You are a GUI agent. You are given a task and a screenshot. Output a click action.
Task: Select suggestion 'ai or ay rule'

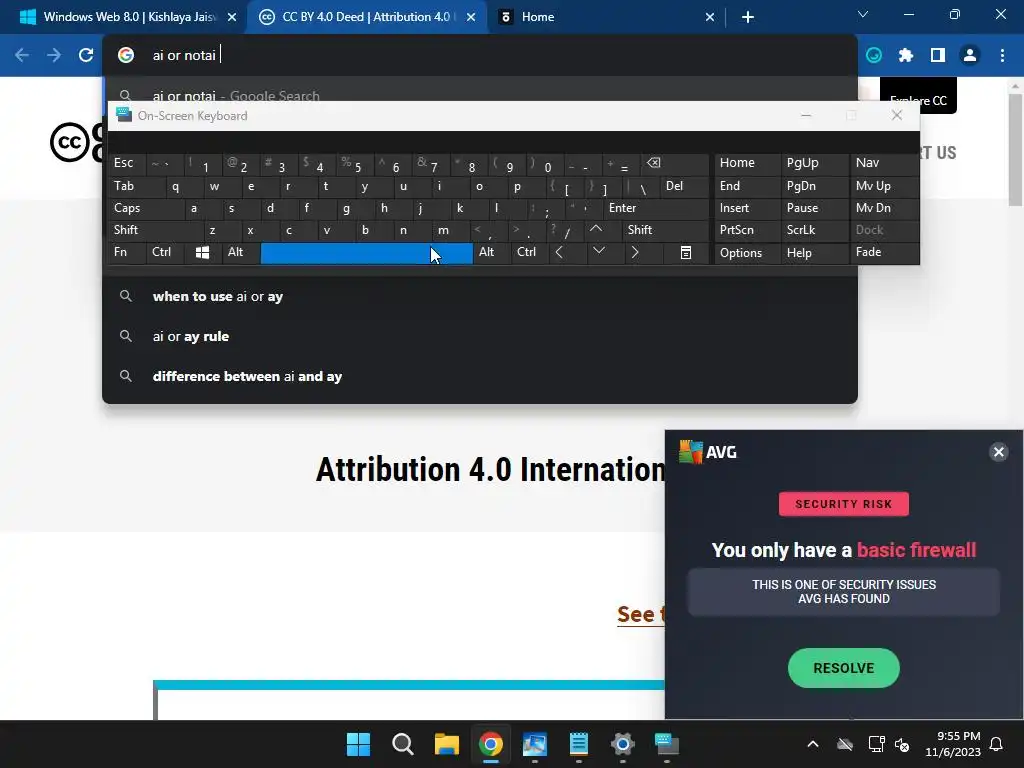(x=479, y=336)
